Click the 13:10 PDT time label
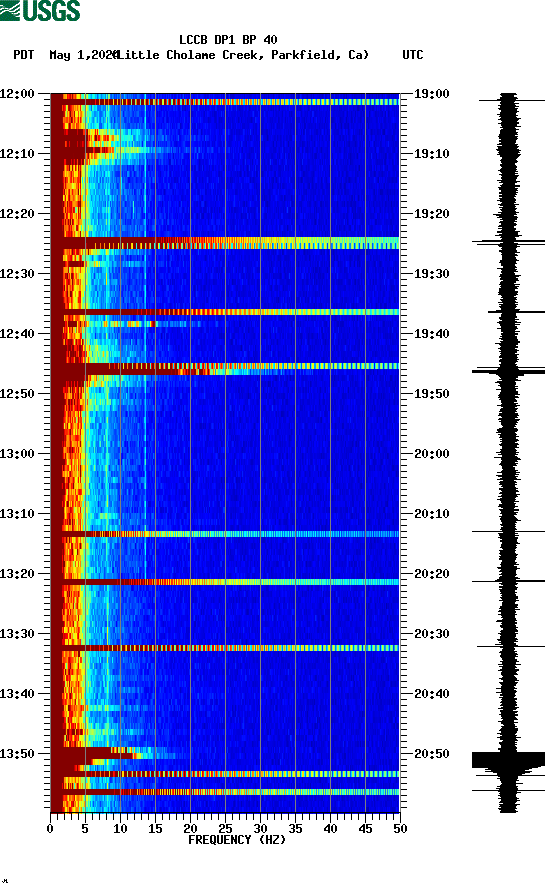The image size is (552, 892). (17, 514)
